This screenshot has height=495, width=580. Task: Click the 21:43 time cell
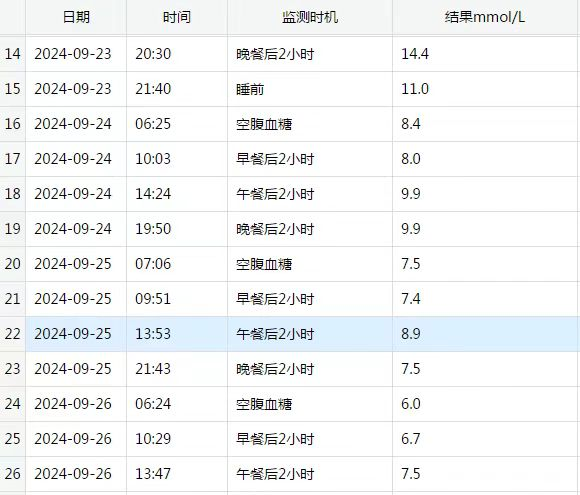[x=177, y=369]
